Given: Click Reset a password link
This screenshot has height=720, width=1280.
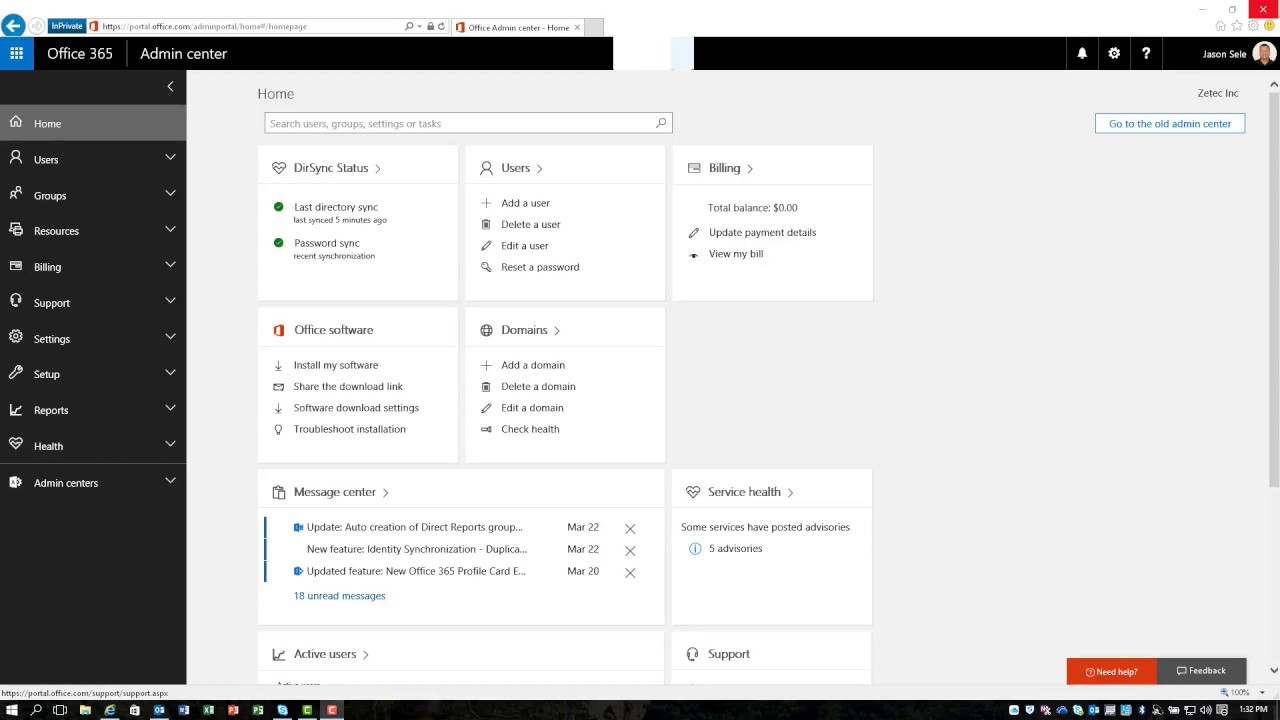Looking at the screenshot, I should [540, 267].
